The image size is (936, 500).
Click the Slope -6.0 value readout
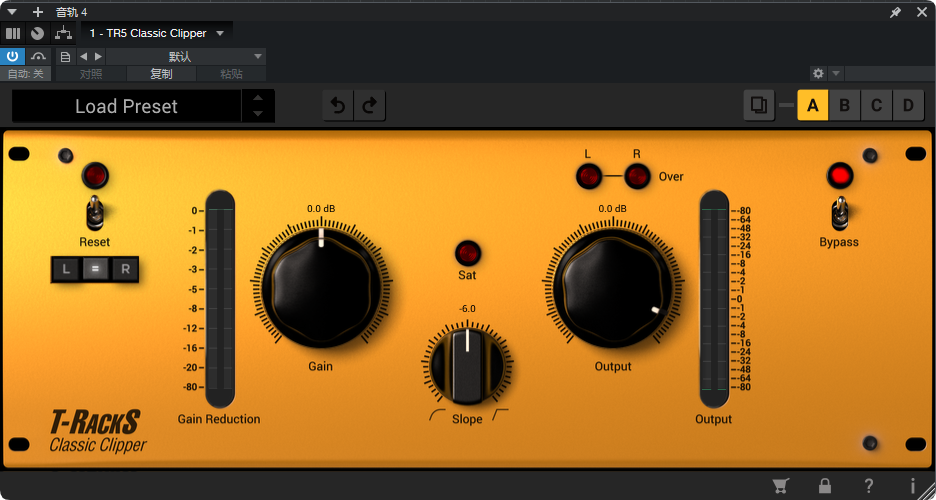click(x=467, y=309)
